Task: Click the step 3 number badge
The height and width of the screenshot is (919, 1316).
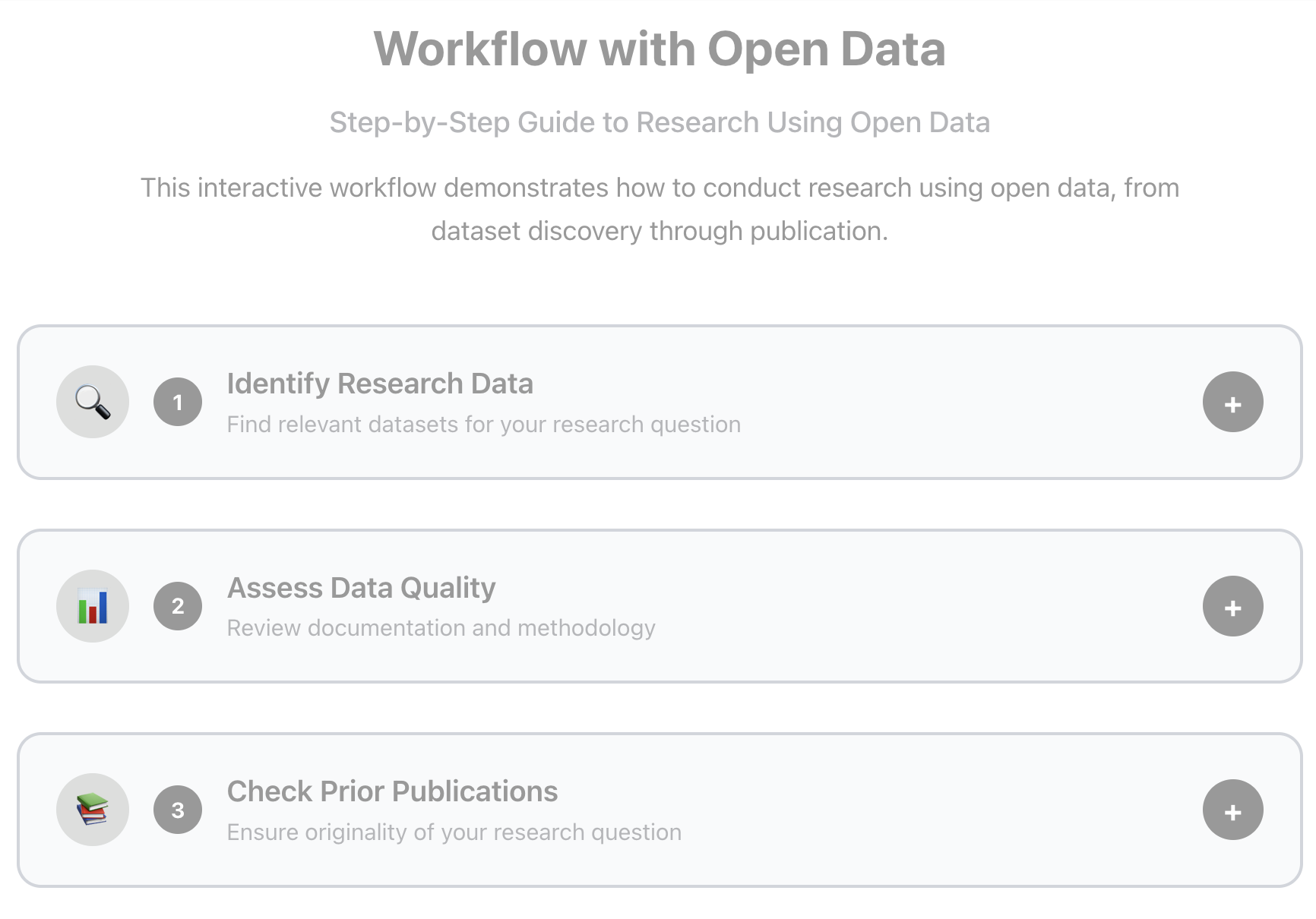Action: pyautogui.click(x=178, y=810)
